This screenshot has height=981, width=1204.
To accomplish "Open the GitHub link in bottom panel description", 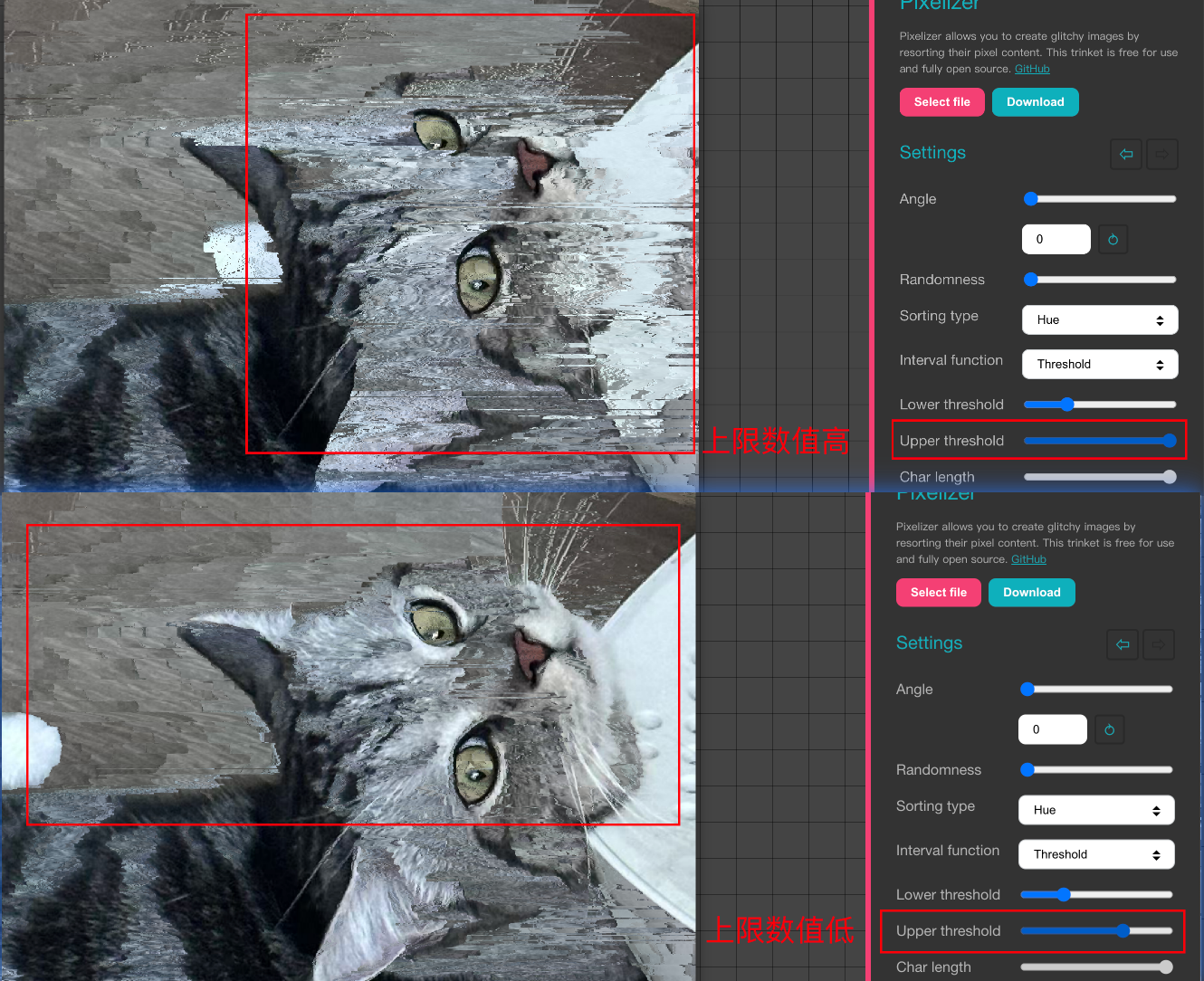I will click(1028, 559).
